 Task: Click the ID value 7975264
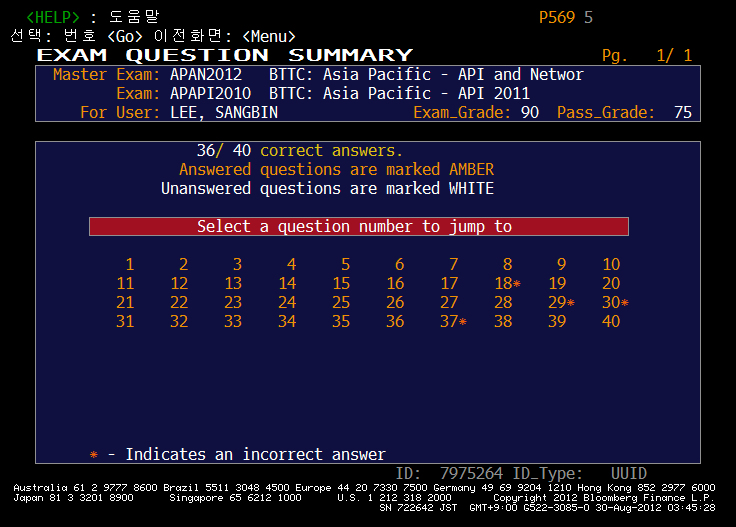tap(471, 473)
